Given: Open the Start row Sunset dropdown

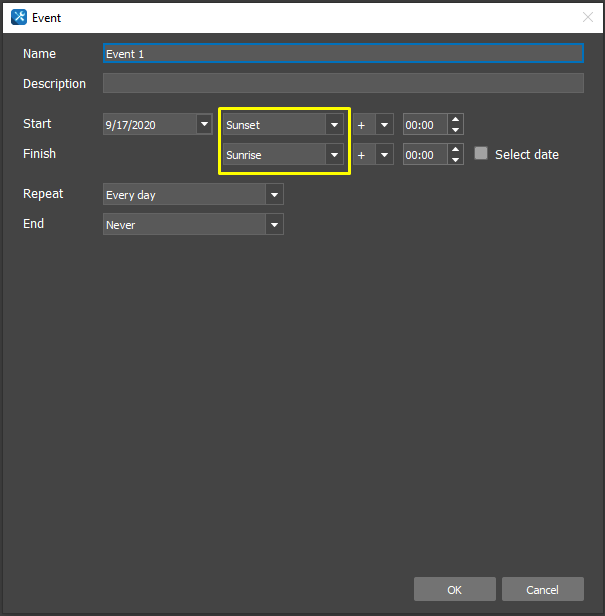Looking at the screenshot, I should click(x=334, y=125).
